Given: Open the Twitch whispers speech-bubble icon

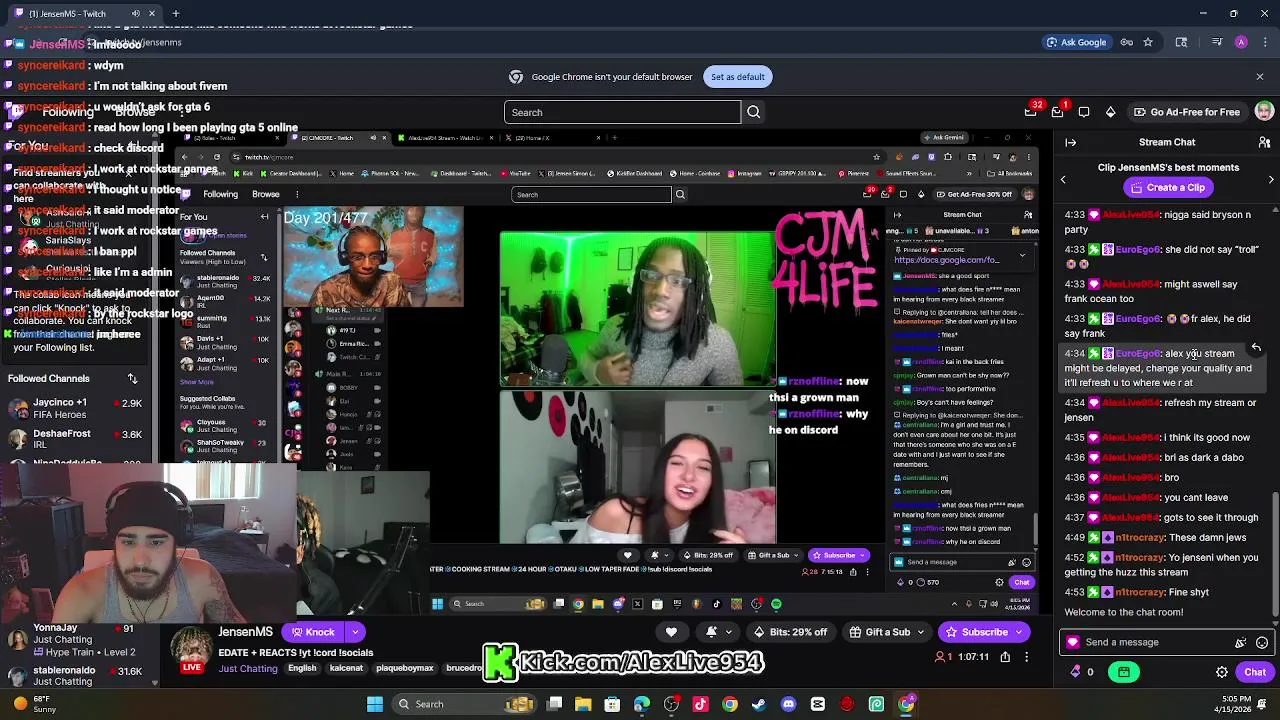Looking at the screenshot, I should [1084, 112].
